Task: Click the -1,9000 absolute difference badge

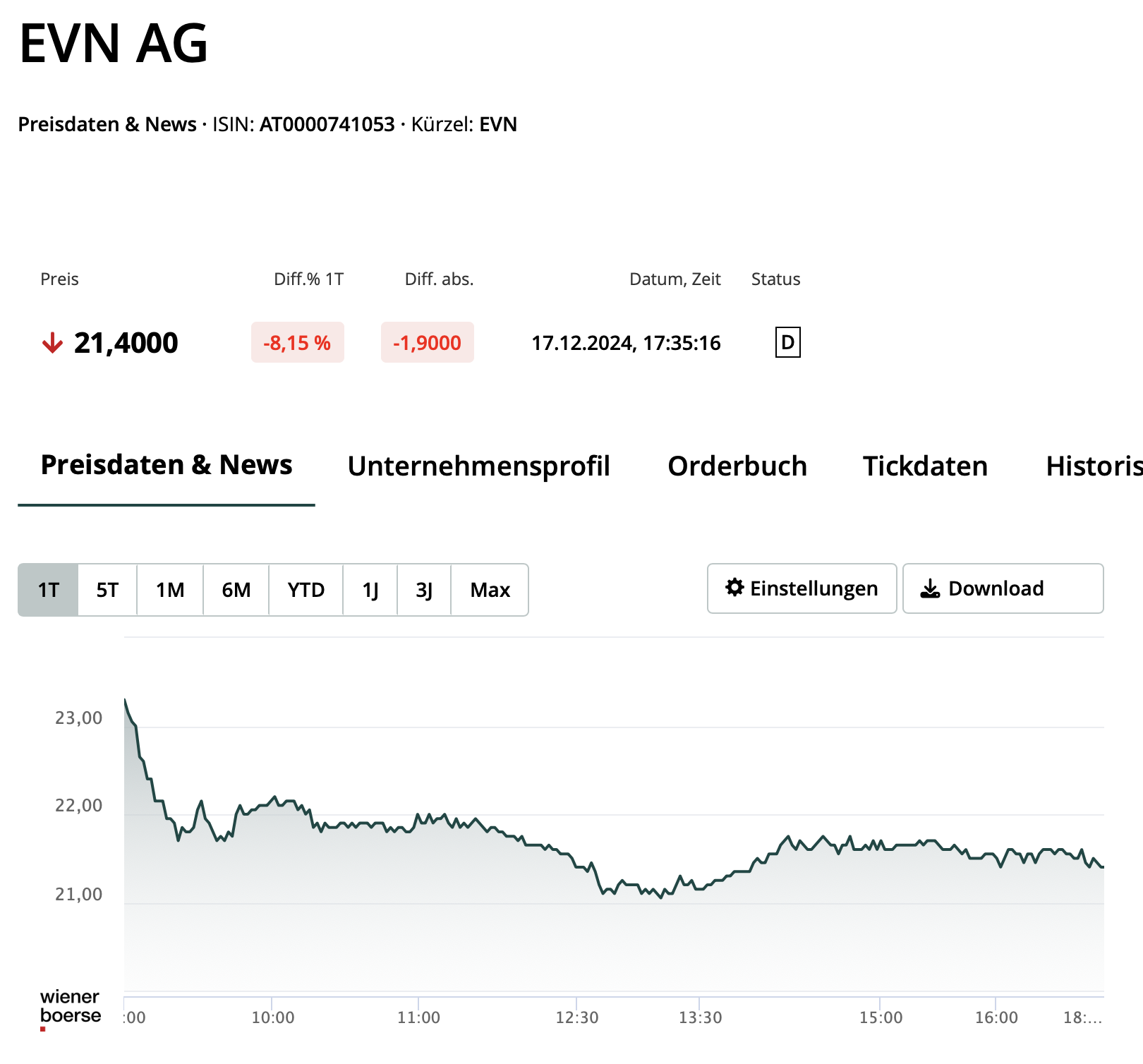Action: 427,343
